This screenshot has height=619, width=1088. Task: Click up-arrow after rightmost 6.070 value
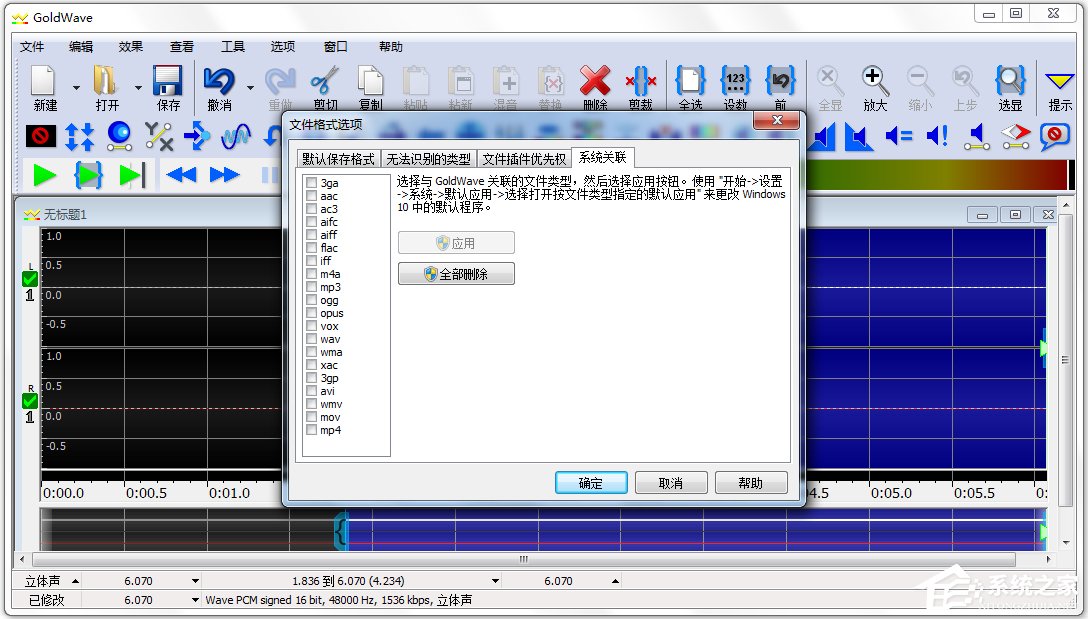pyautogui.click(x=615, y=581)
